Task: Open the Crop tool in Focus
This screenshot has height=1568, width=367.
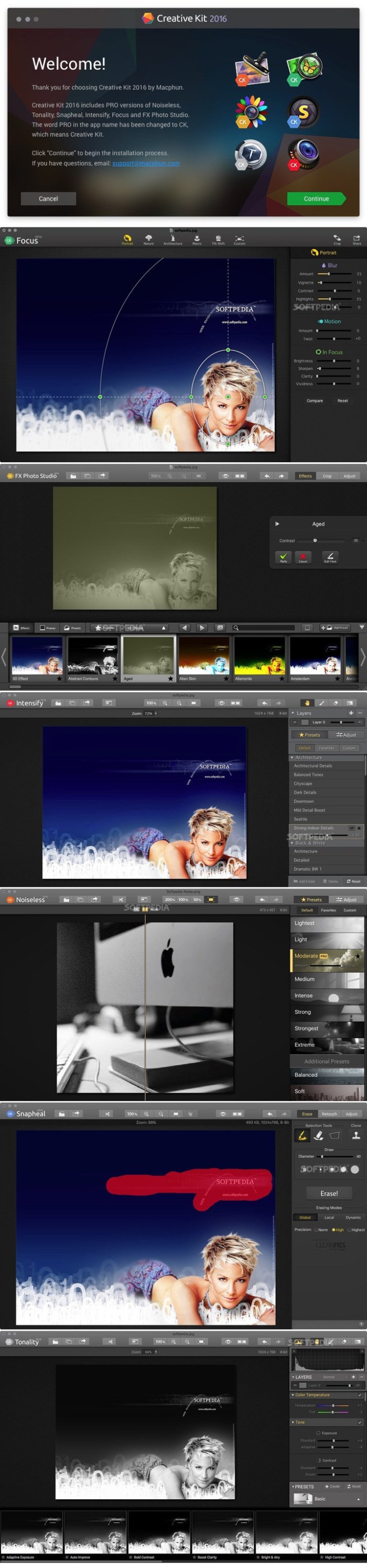Action: [x=337, y=239]
